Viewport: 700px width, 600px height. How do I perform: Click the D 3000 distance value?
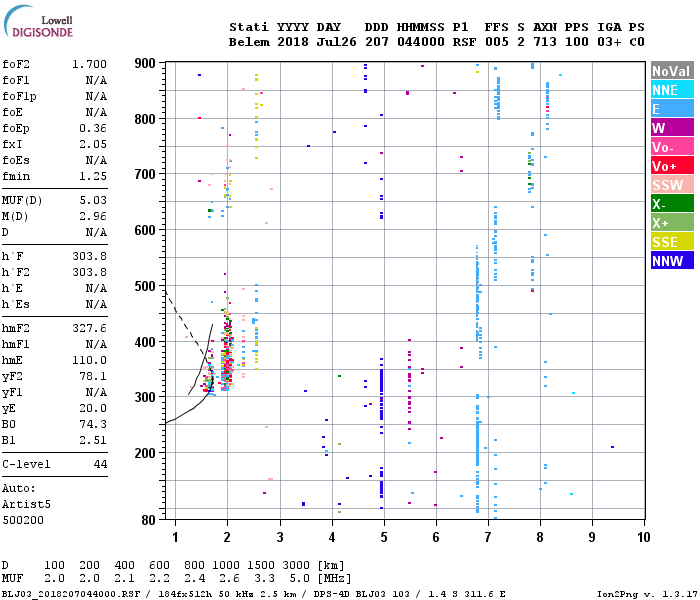click(296, 566)
